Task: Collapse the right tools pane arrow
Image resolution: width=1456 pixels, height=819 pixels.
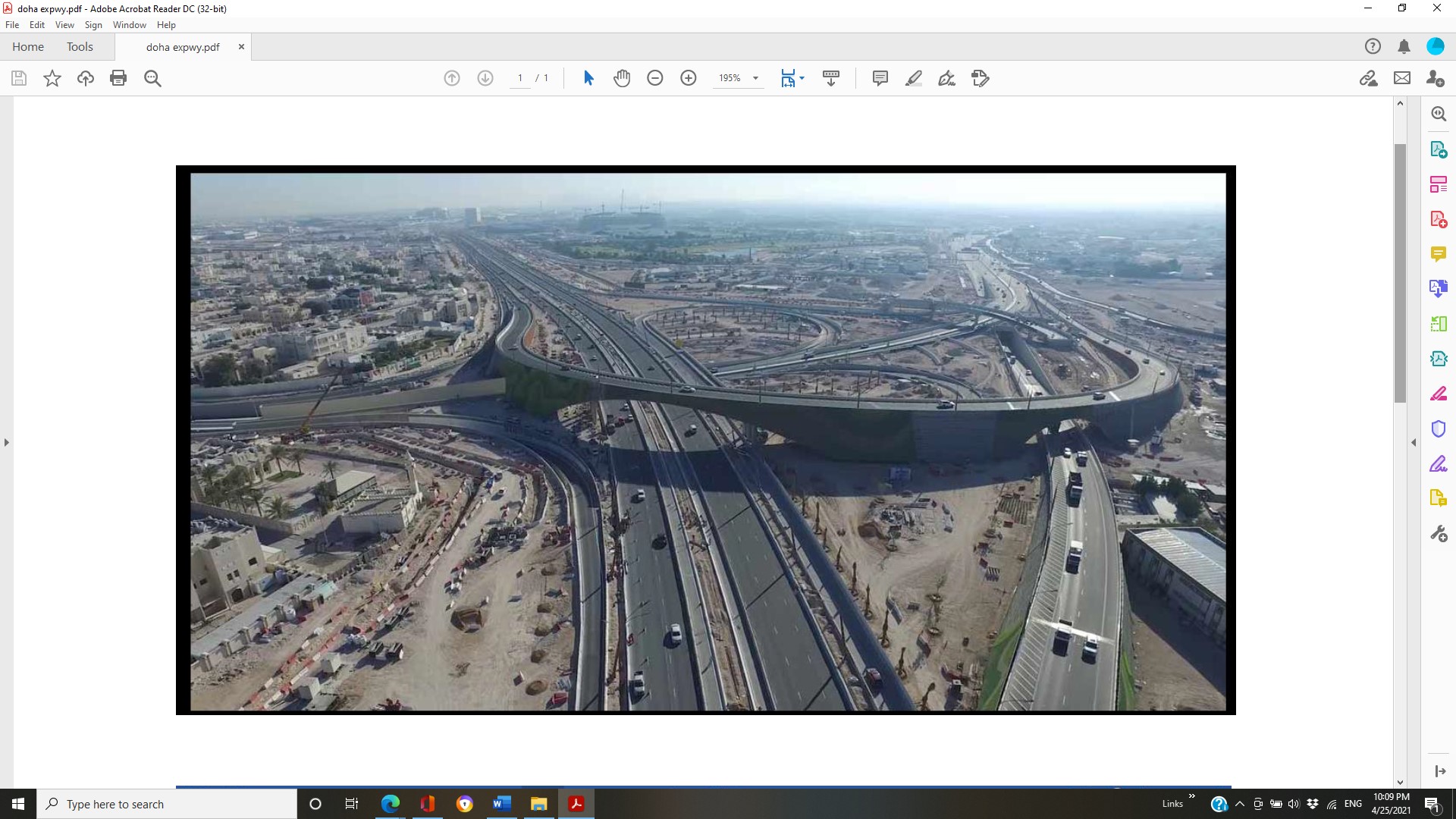Action: point(1414,442)
